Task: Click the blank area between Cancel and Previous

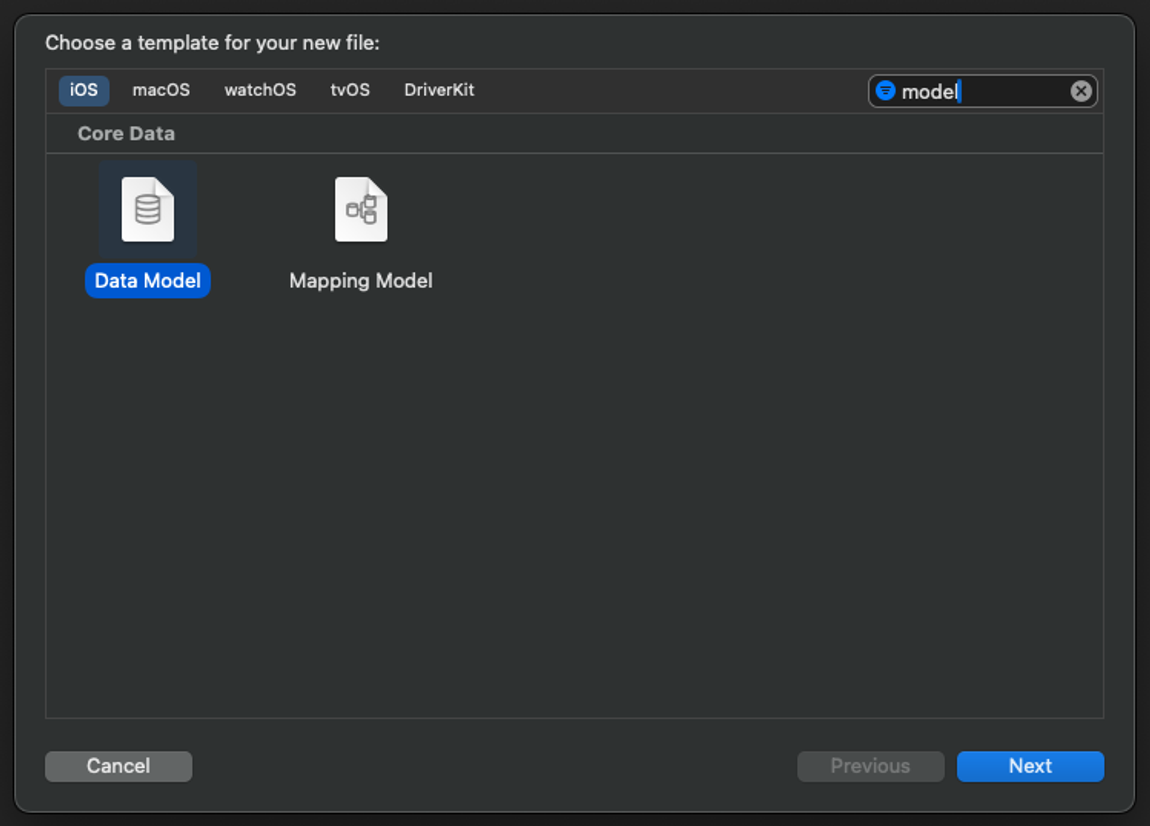Action: click(494, 766)
